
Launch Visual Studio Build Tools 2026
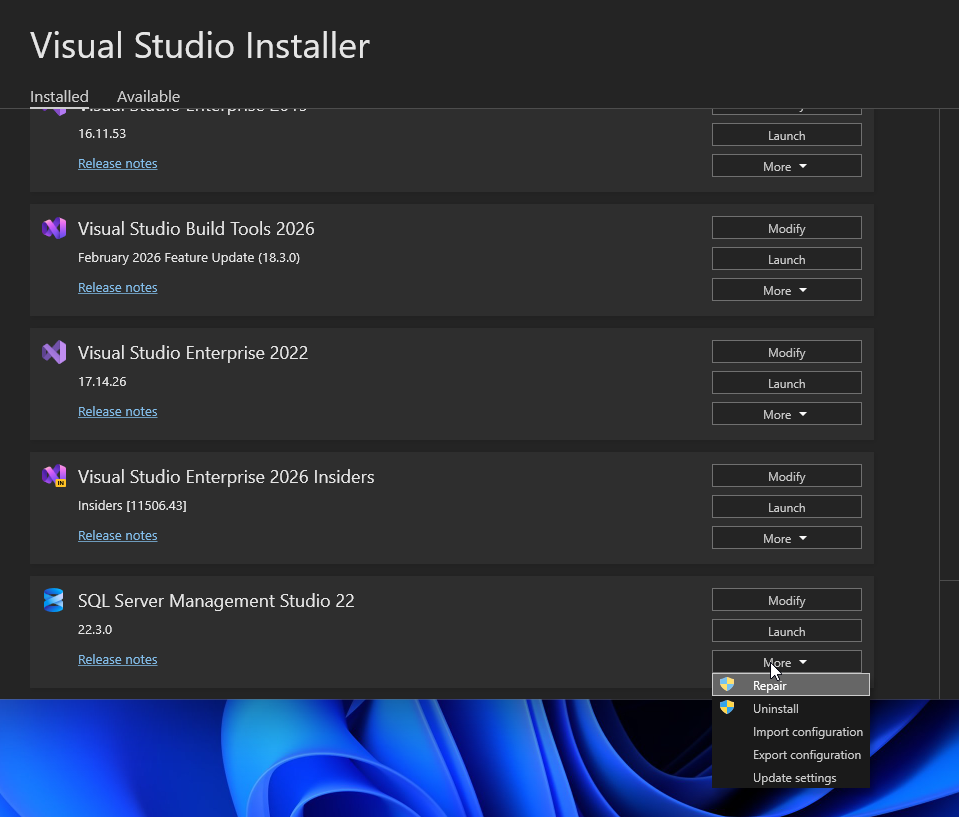coord(787,259)
